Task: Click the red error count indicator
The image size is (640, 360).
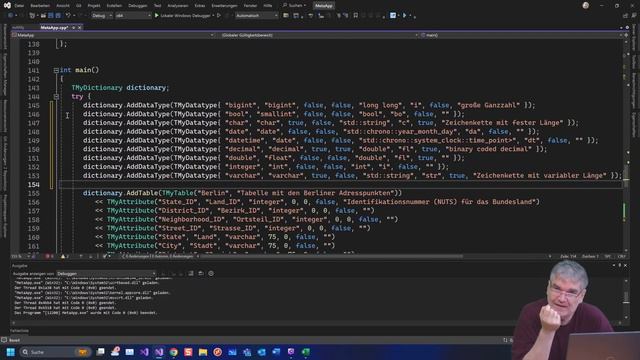Action: pos(49,256)
